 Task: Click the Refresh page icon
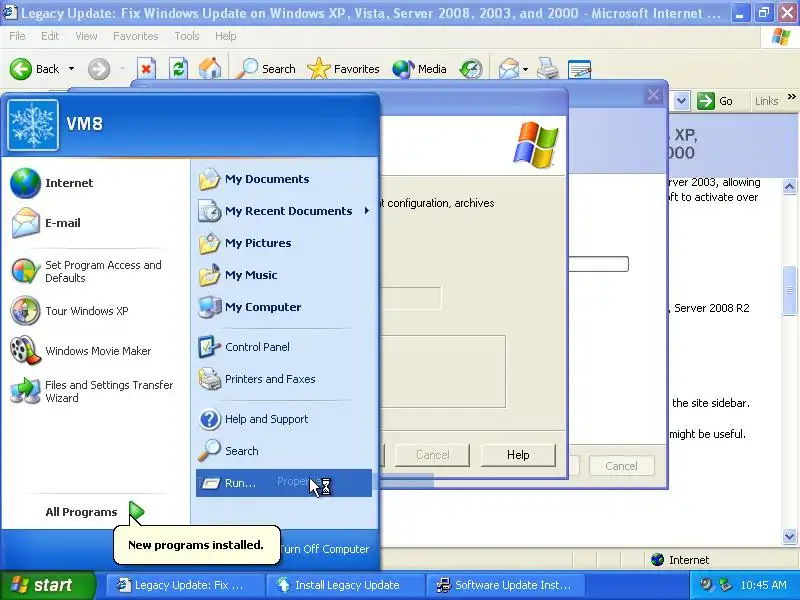click(178, 69)
